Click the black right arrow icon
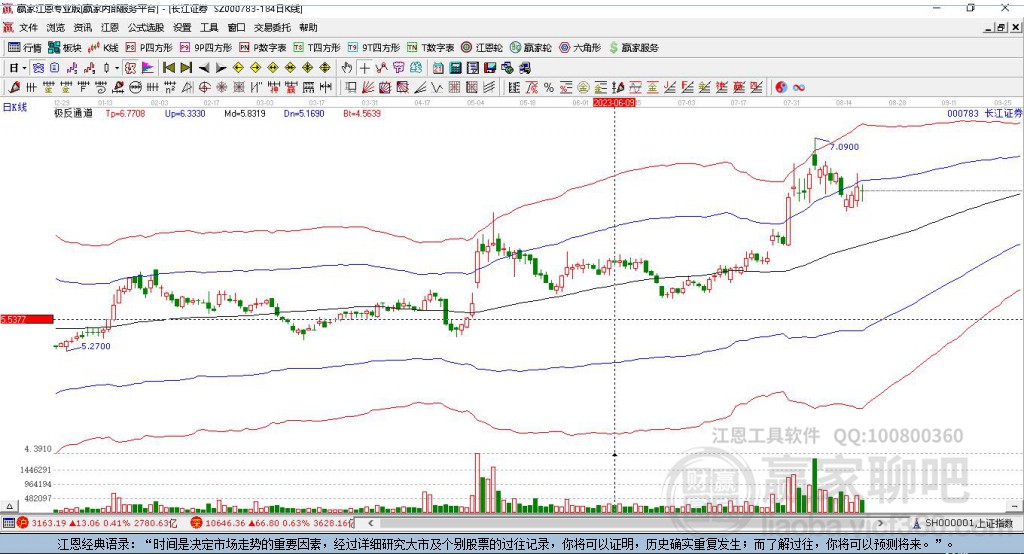The image size is (1024, 554). (x=221, y=68)
